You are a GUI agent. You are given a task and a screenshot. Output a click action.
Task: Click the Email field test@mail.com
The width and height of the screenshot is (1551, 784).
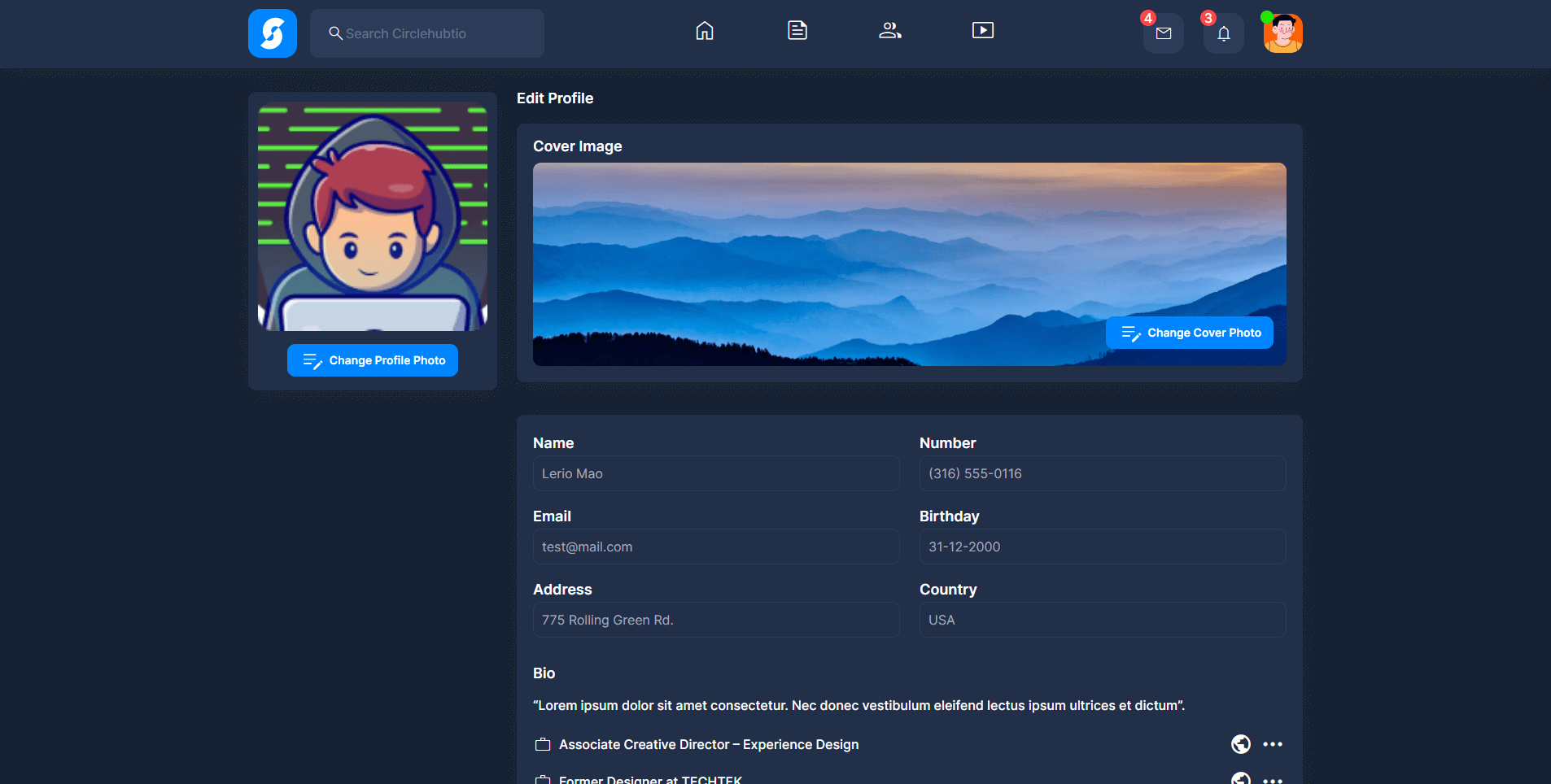[716, 547]
